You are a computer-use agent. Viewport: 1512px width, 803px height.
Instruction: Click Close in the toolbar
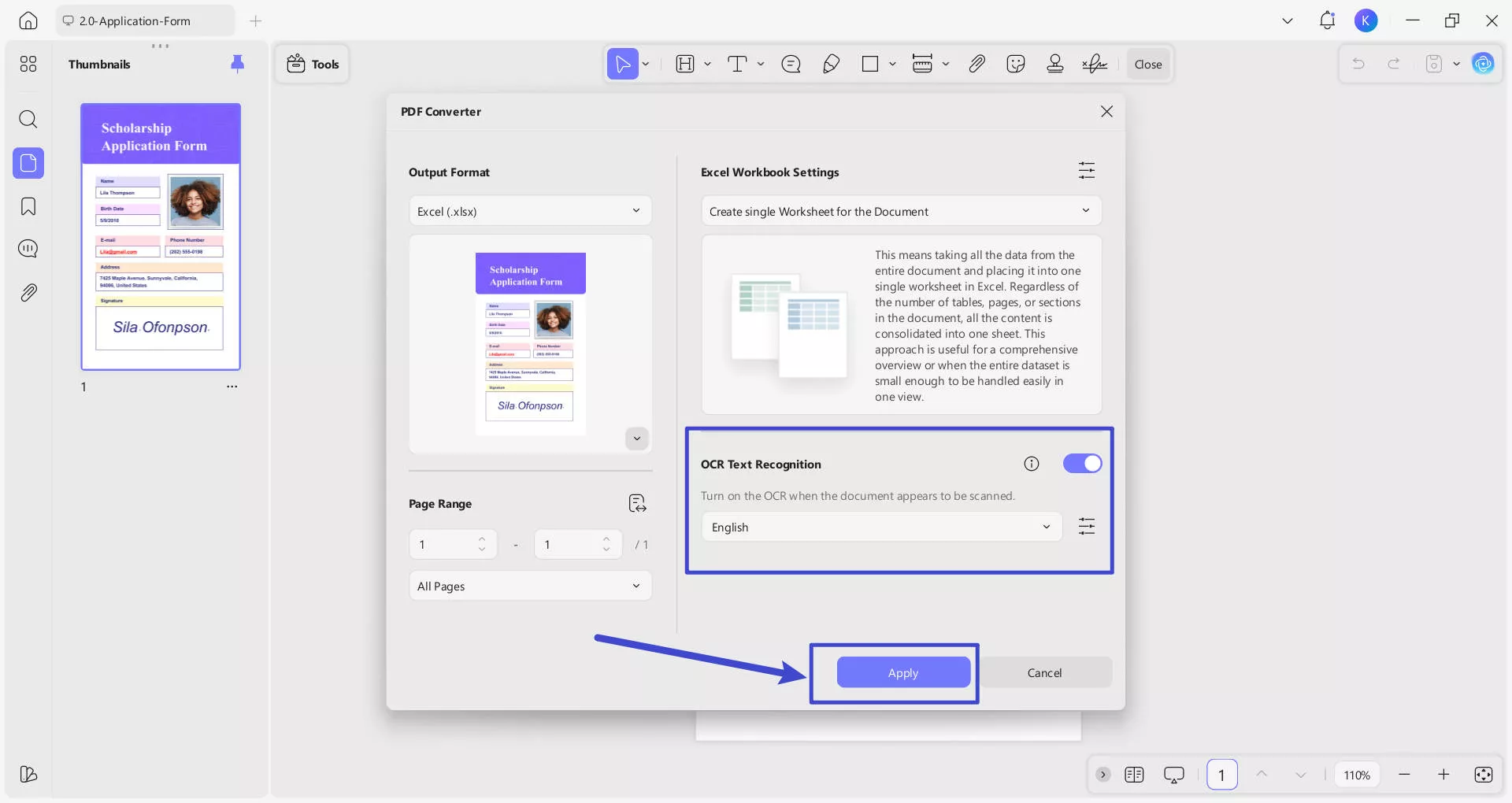pyautogui.click(x=1148, y=64)
